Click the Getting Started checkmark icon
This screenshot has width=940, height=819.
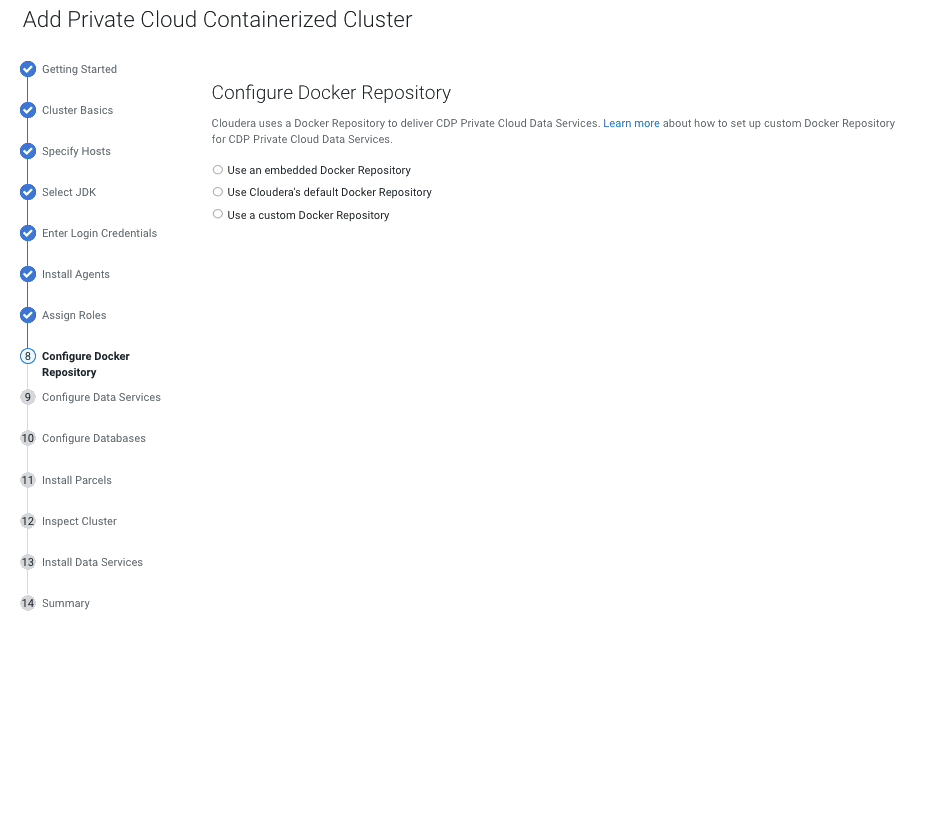[x=28, y=70]
